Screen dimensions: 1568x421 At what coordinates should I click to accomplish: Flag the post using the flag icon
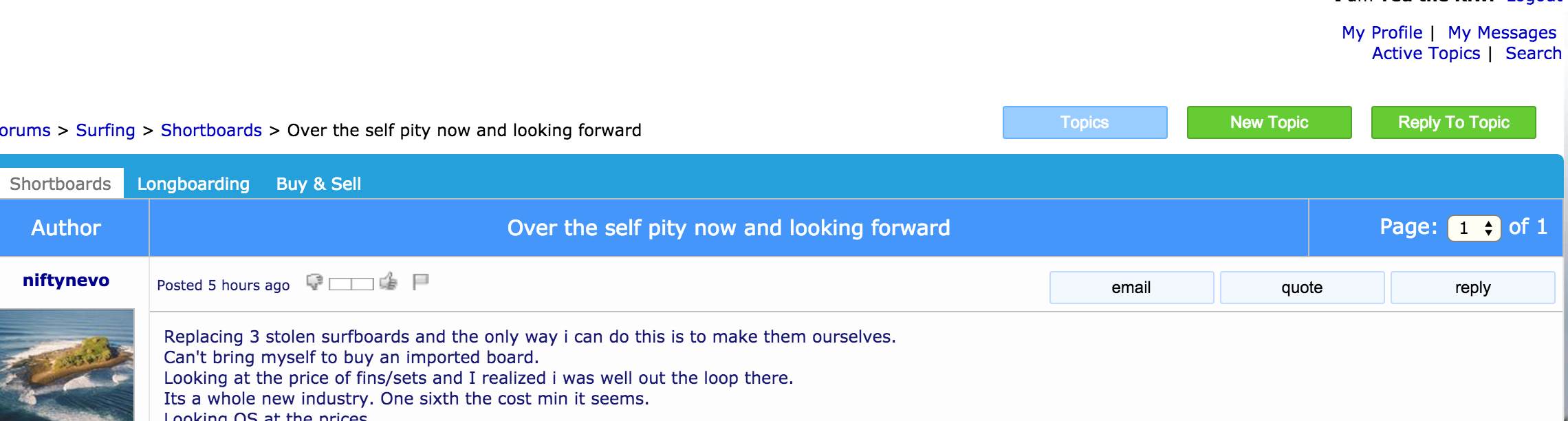[x=420, y=281]
